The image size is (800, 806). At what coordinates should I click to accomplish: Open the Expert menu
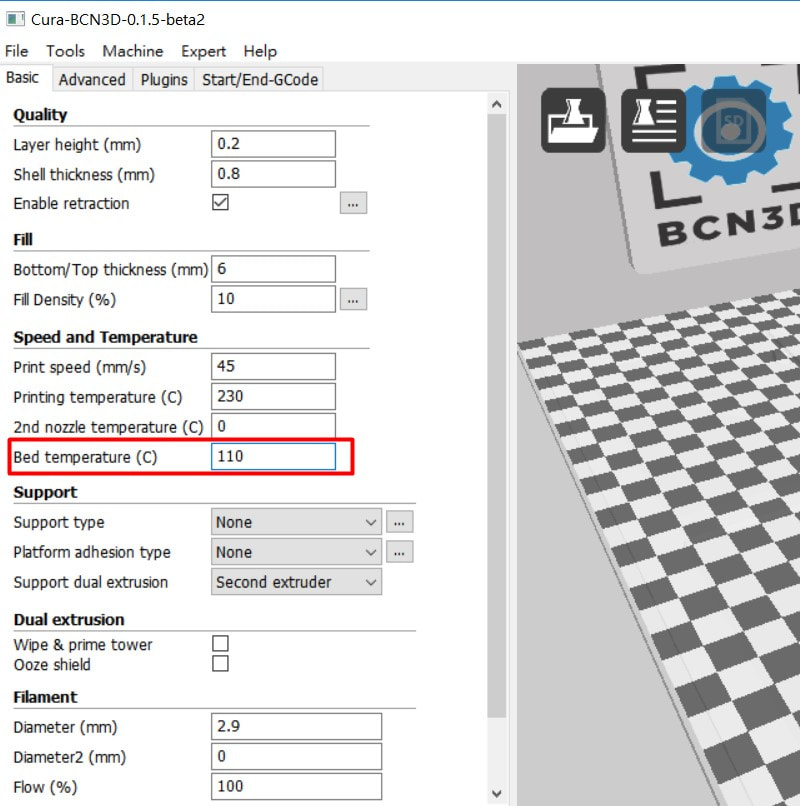pyautogui.click(x=203, y=51)
